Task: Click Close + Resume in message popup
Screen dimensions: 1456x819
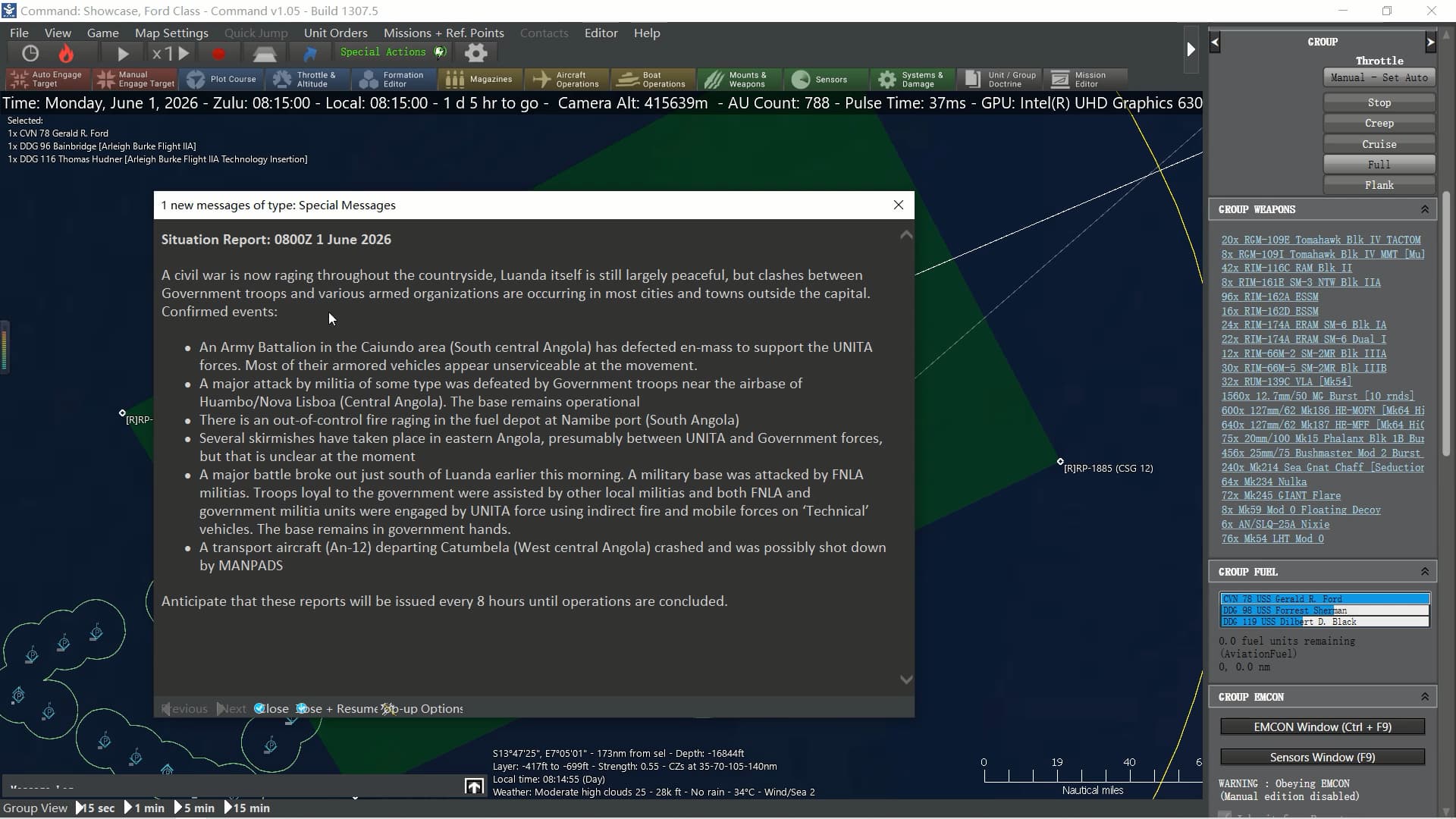Action: 337,708
